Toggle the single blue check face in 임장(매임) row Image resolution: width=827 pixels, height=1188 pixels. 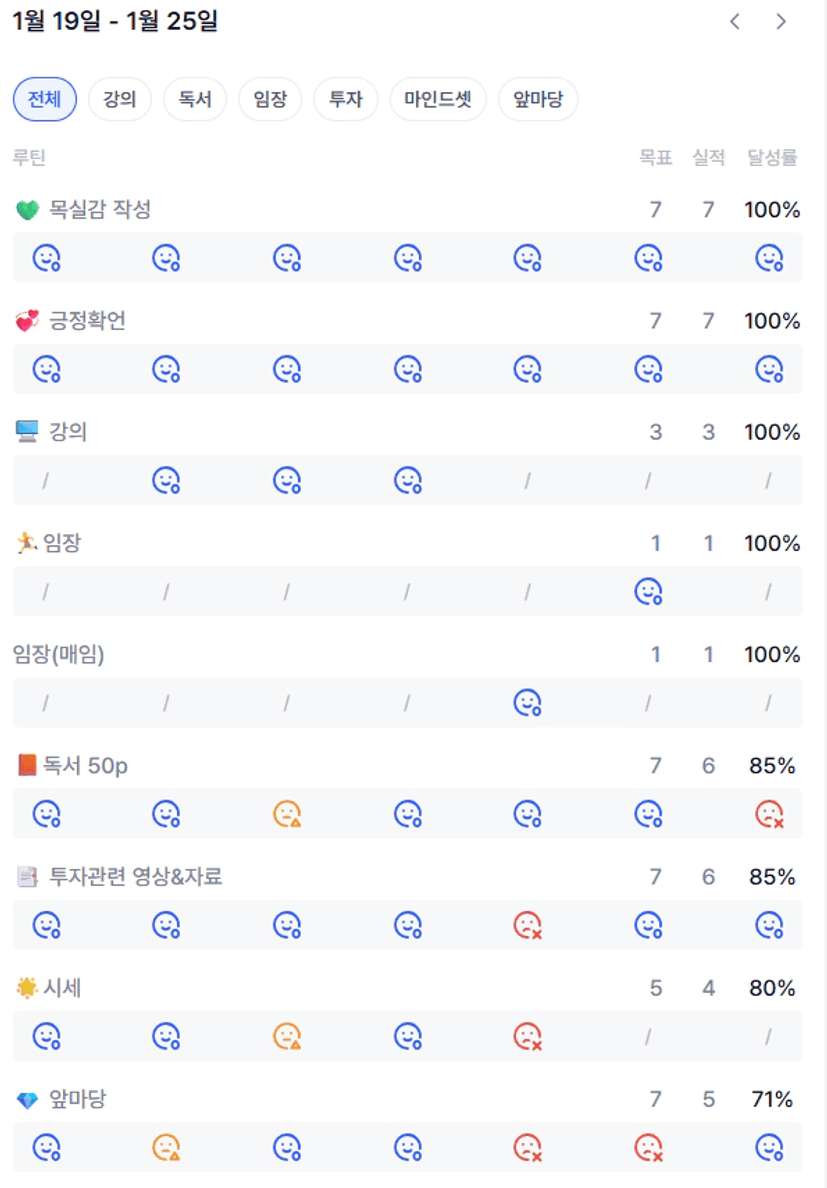[x=527, y=703]
